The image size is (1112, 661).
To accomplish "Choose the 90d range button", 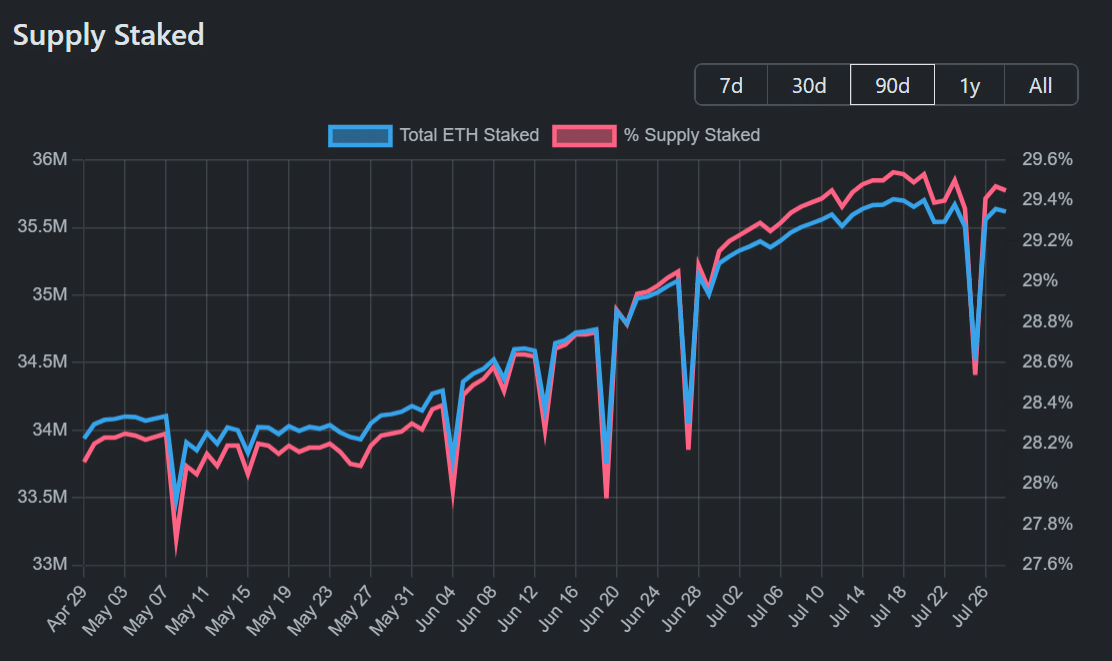I will (892, 85).
